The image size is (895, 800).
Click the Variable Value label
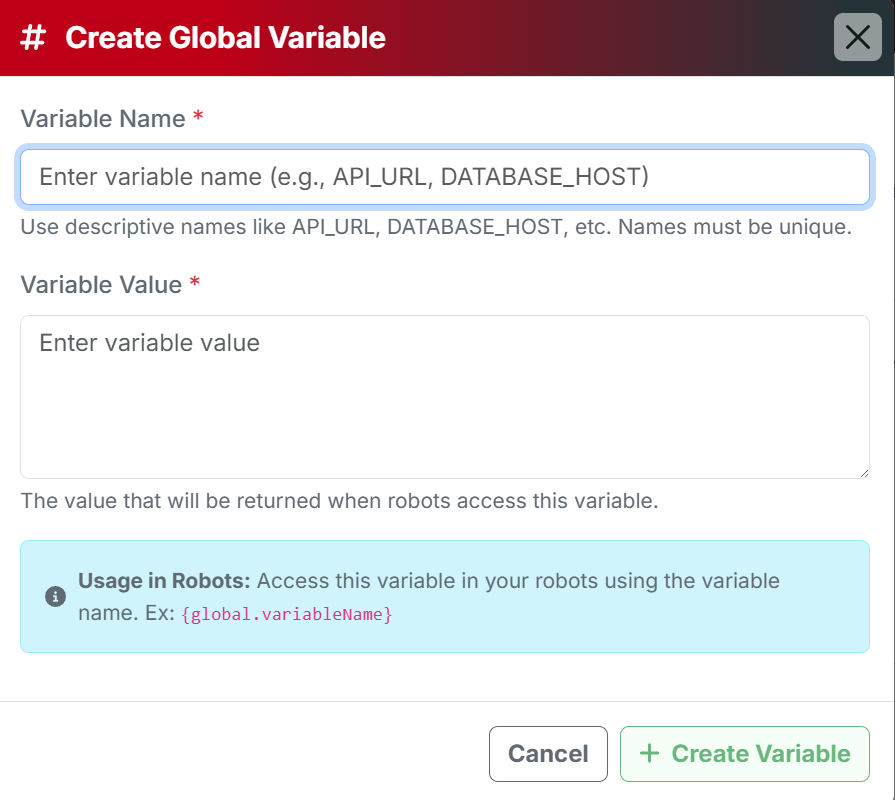pyautogui.click(x=101, y=285)
